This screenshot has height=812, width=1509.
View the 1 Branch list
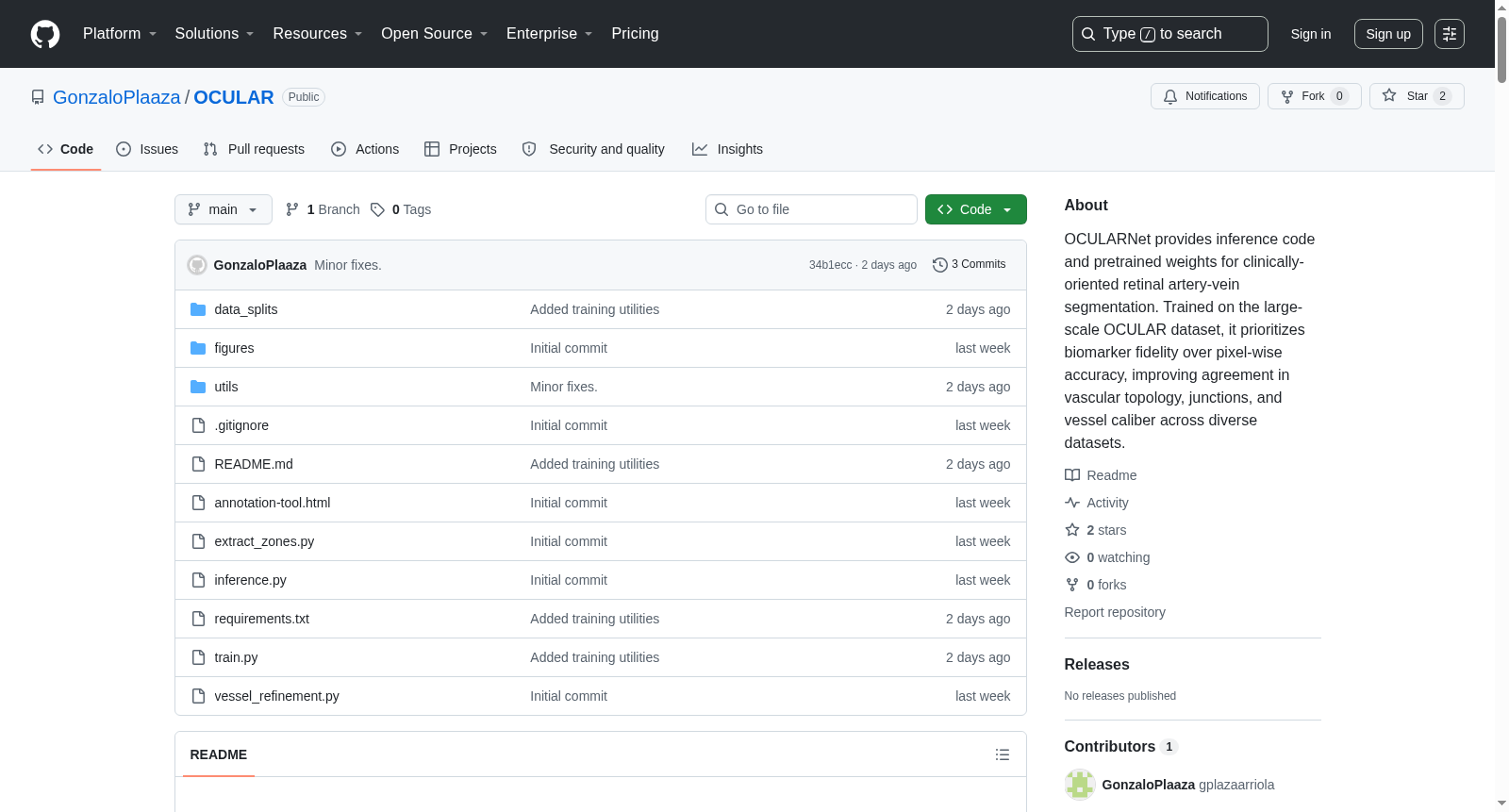(323, 209)
